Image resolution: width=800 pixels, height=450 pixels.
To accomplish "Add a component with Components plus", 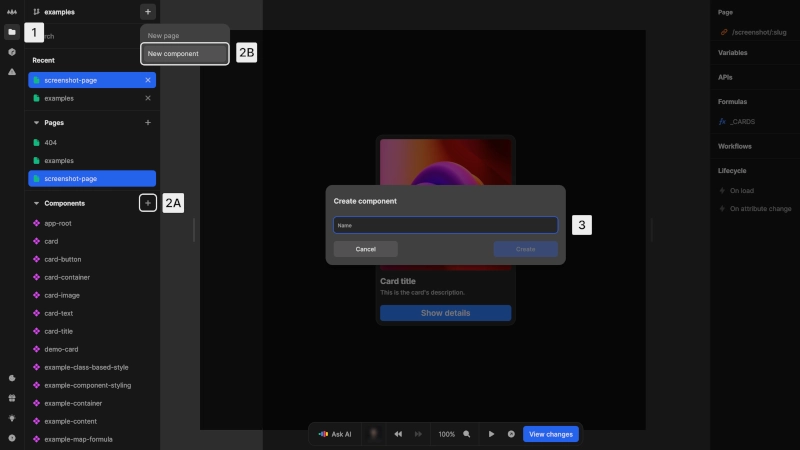I will click(147, 203).
